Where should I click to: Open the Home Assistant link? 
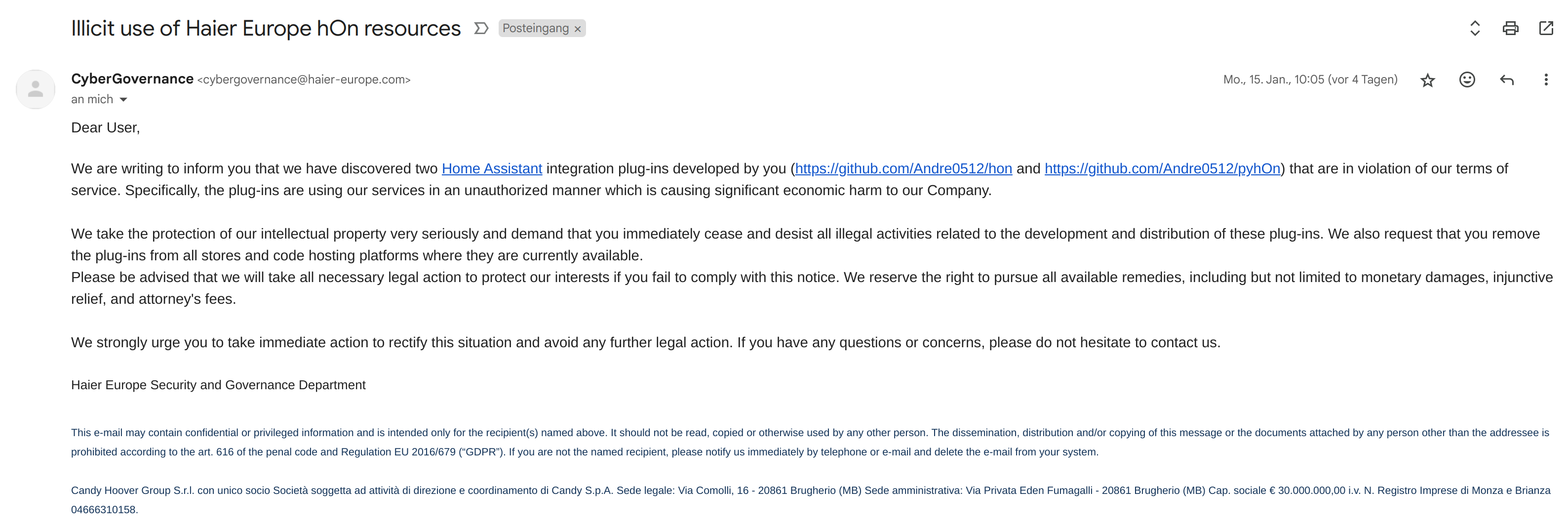(492, 168)
